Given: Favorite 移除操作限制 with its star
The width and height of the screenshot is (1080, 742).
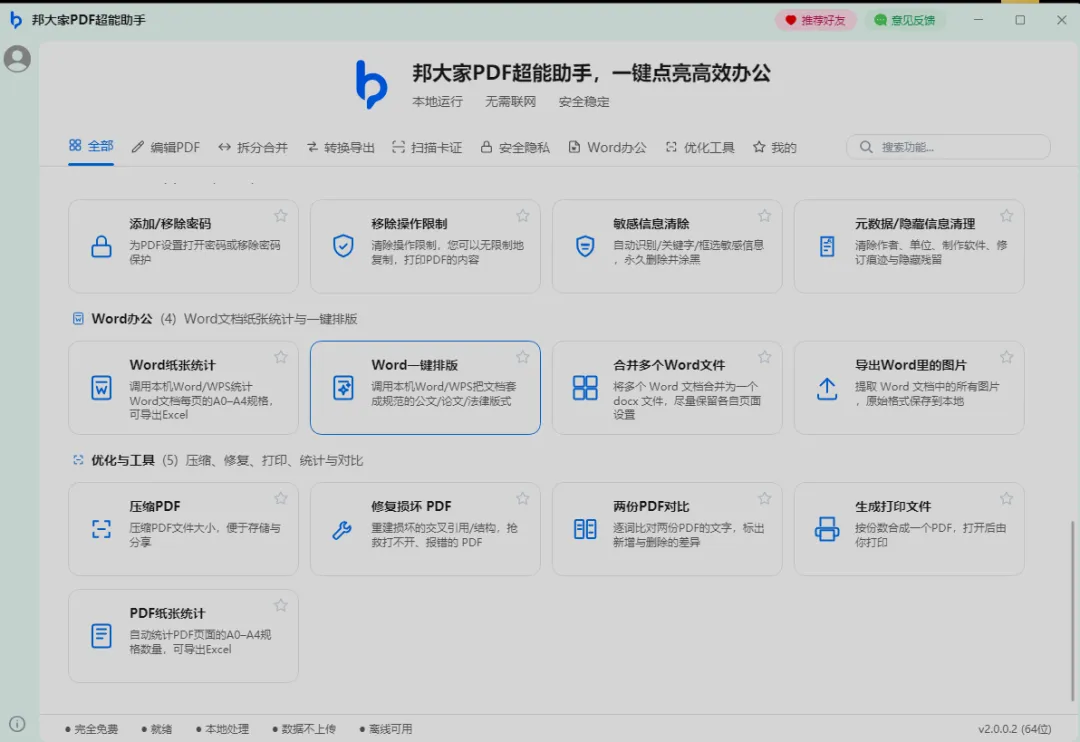Looking at the screenshot, I should [523, 216].
